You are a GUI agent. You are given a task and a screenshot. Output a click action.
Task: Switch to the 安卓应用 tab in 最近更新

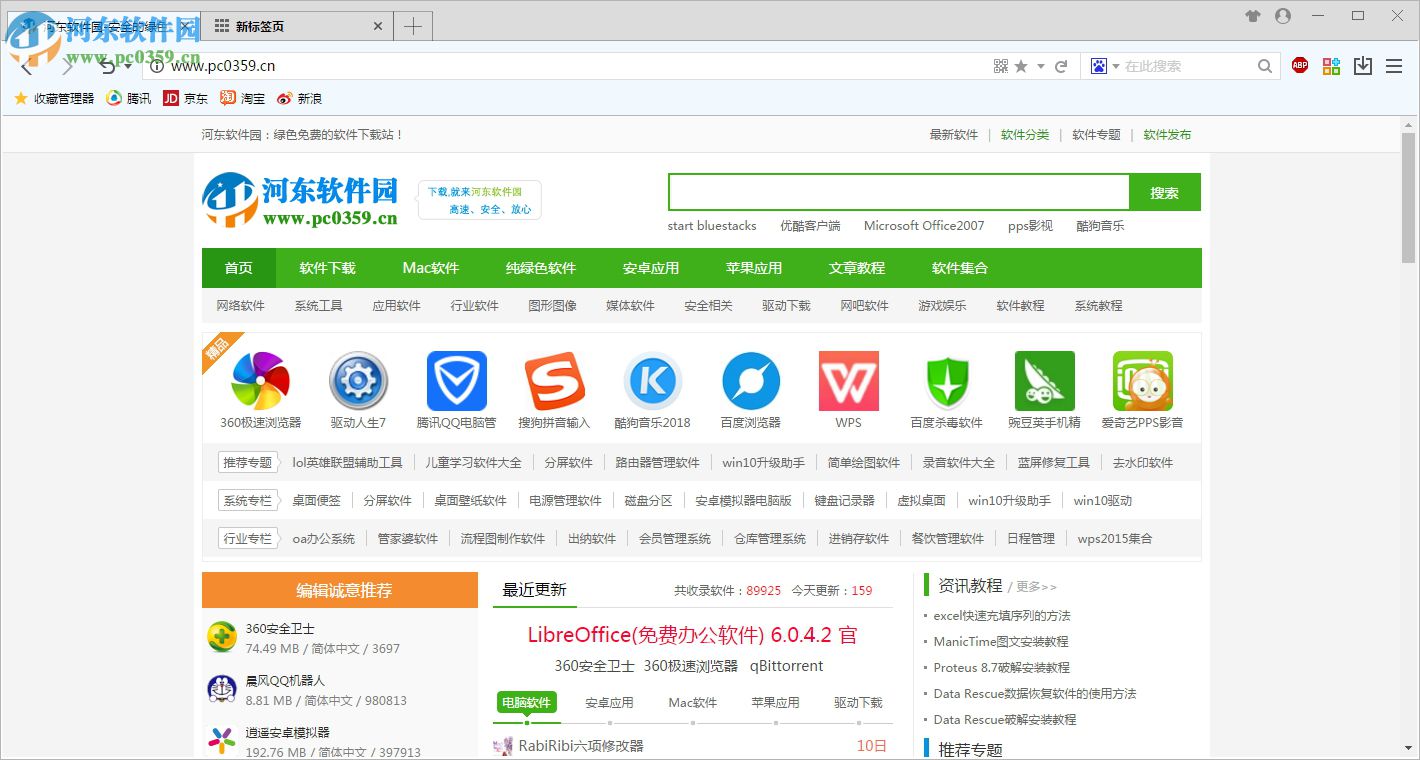tap(609, 702)
